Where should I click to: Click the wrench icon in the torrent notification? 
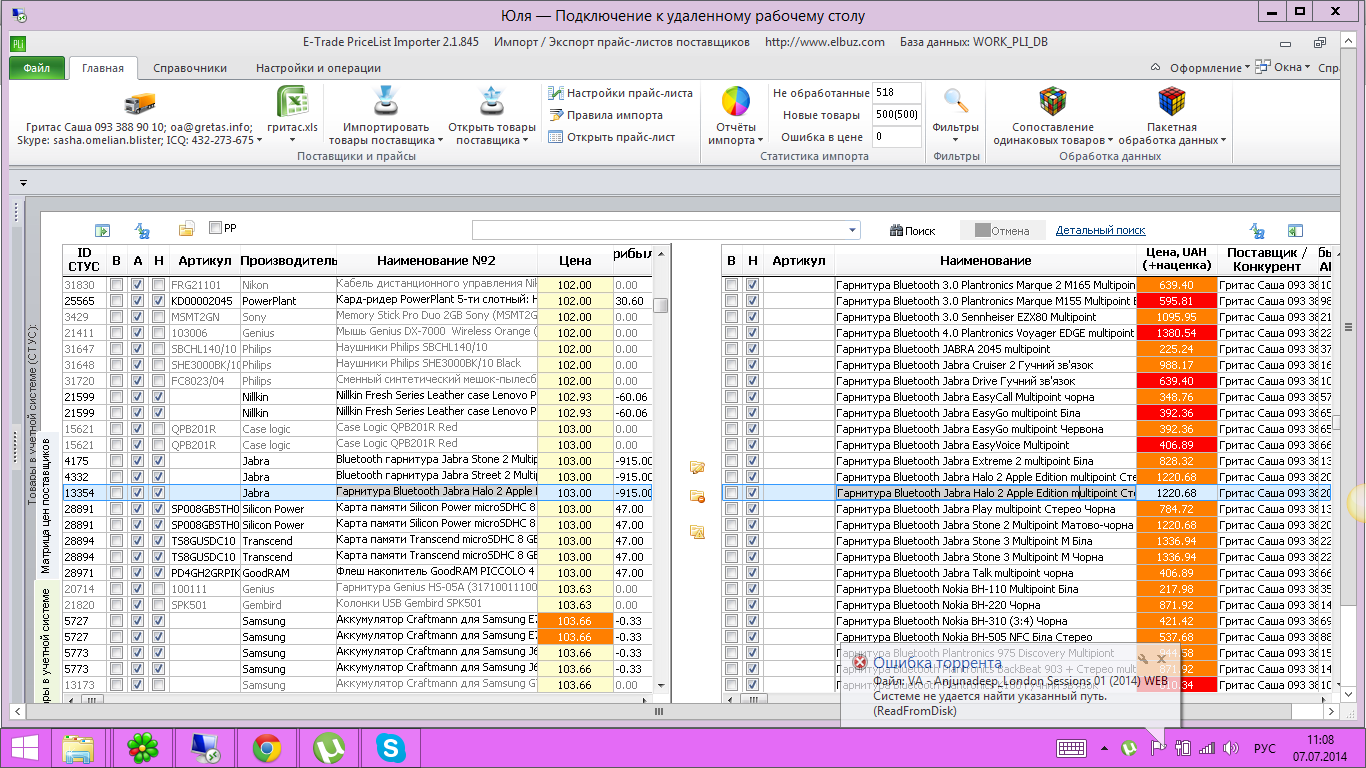click(1143, 660)
